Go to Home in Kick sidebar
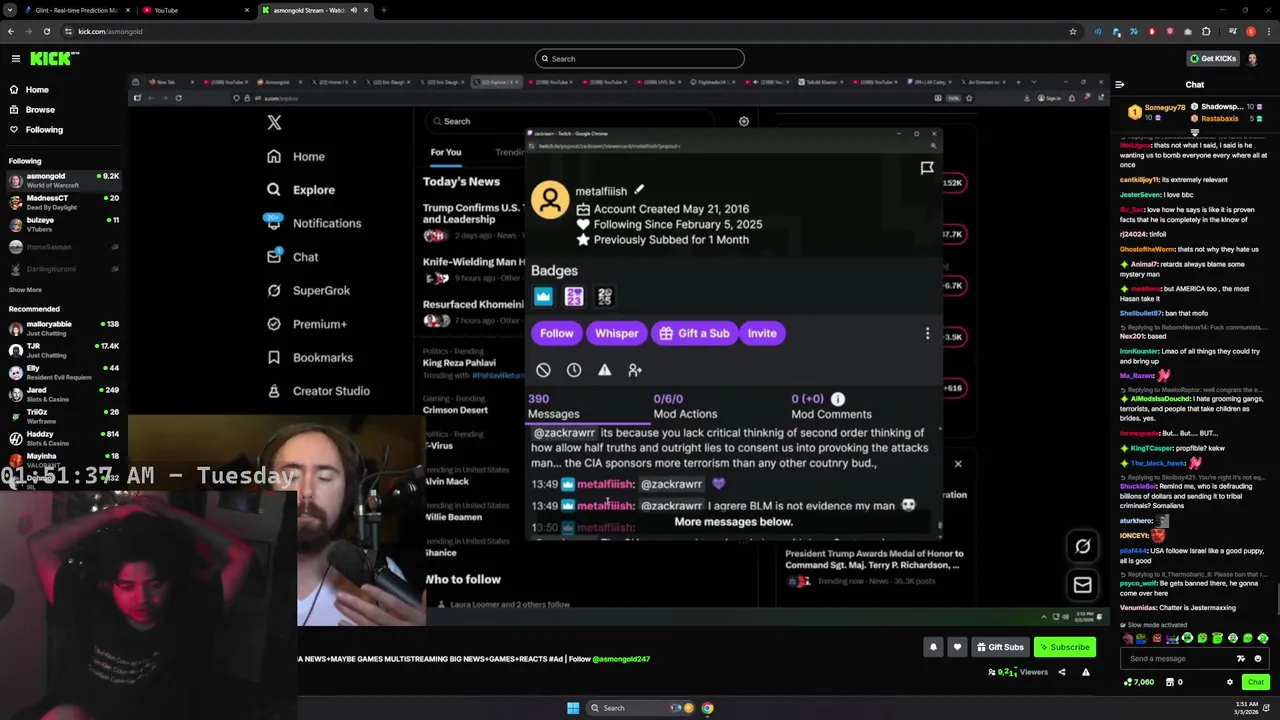 [37, 90]
